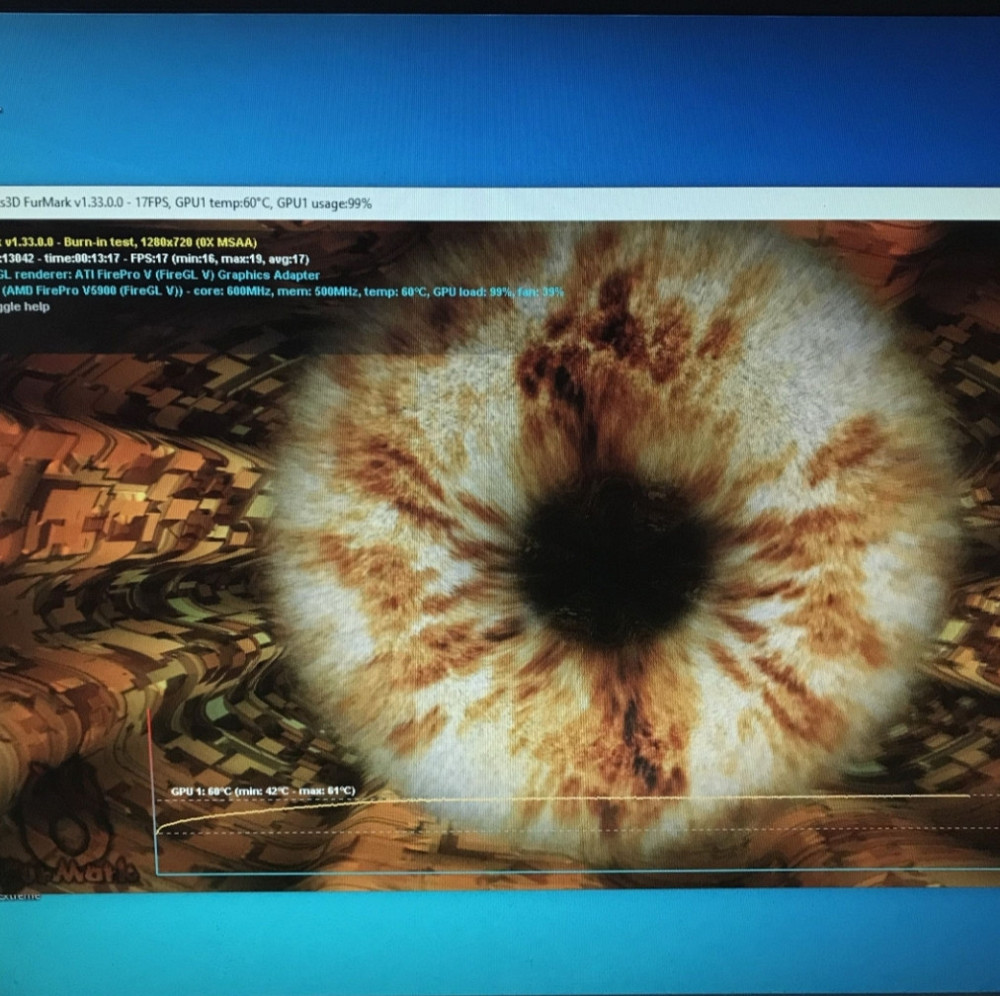
Task: Click the GPU 1 temperature graph label
Action: tap(262, 791)
